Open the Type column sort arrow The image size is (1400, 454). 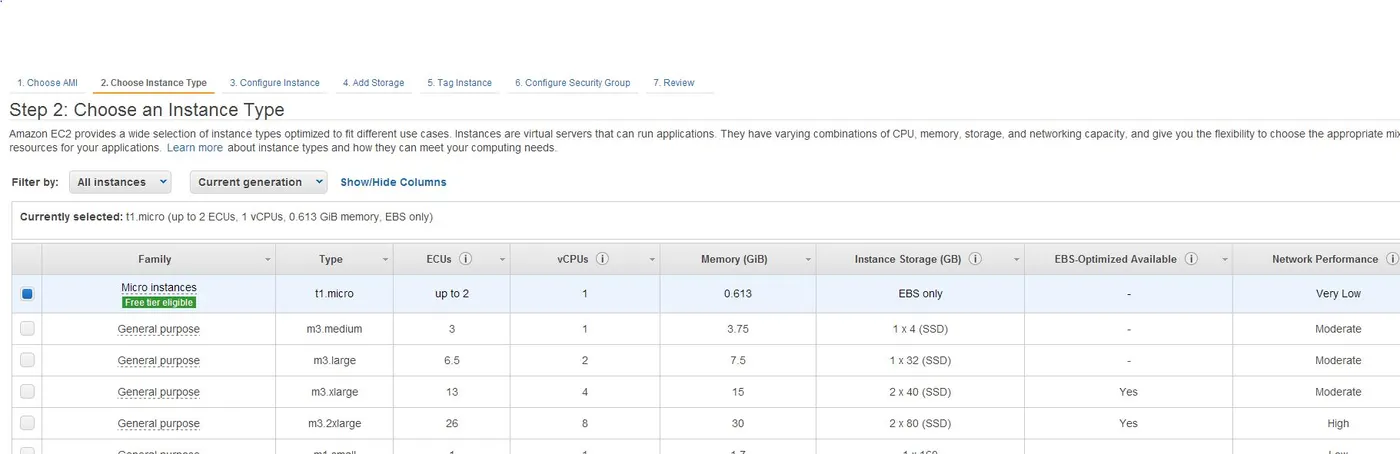386,260
